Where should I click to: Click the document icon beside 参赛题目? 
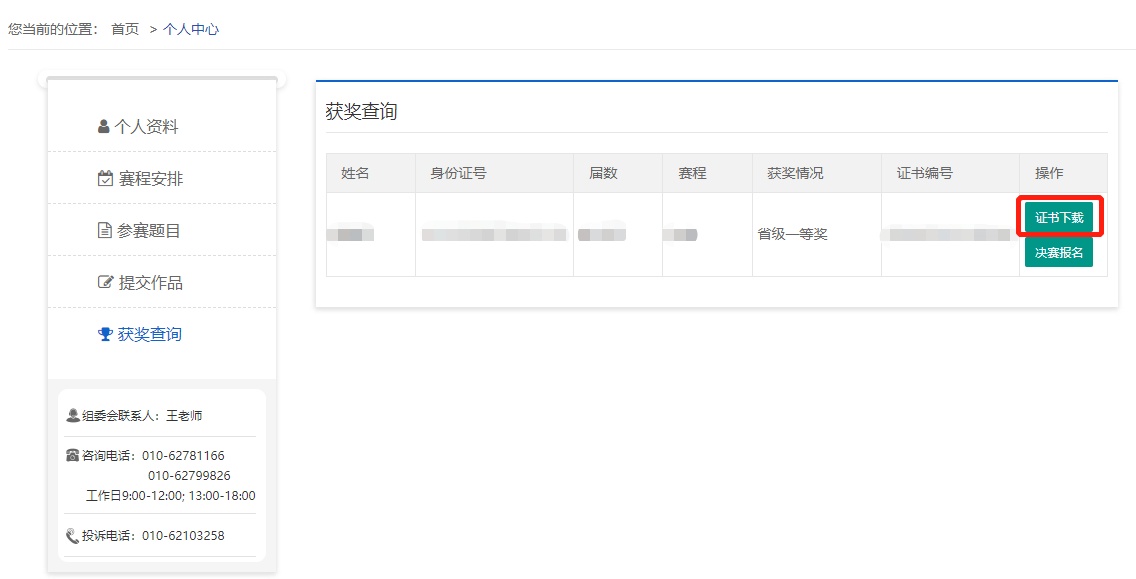[x=105, y=231]
